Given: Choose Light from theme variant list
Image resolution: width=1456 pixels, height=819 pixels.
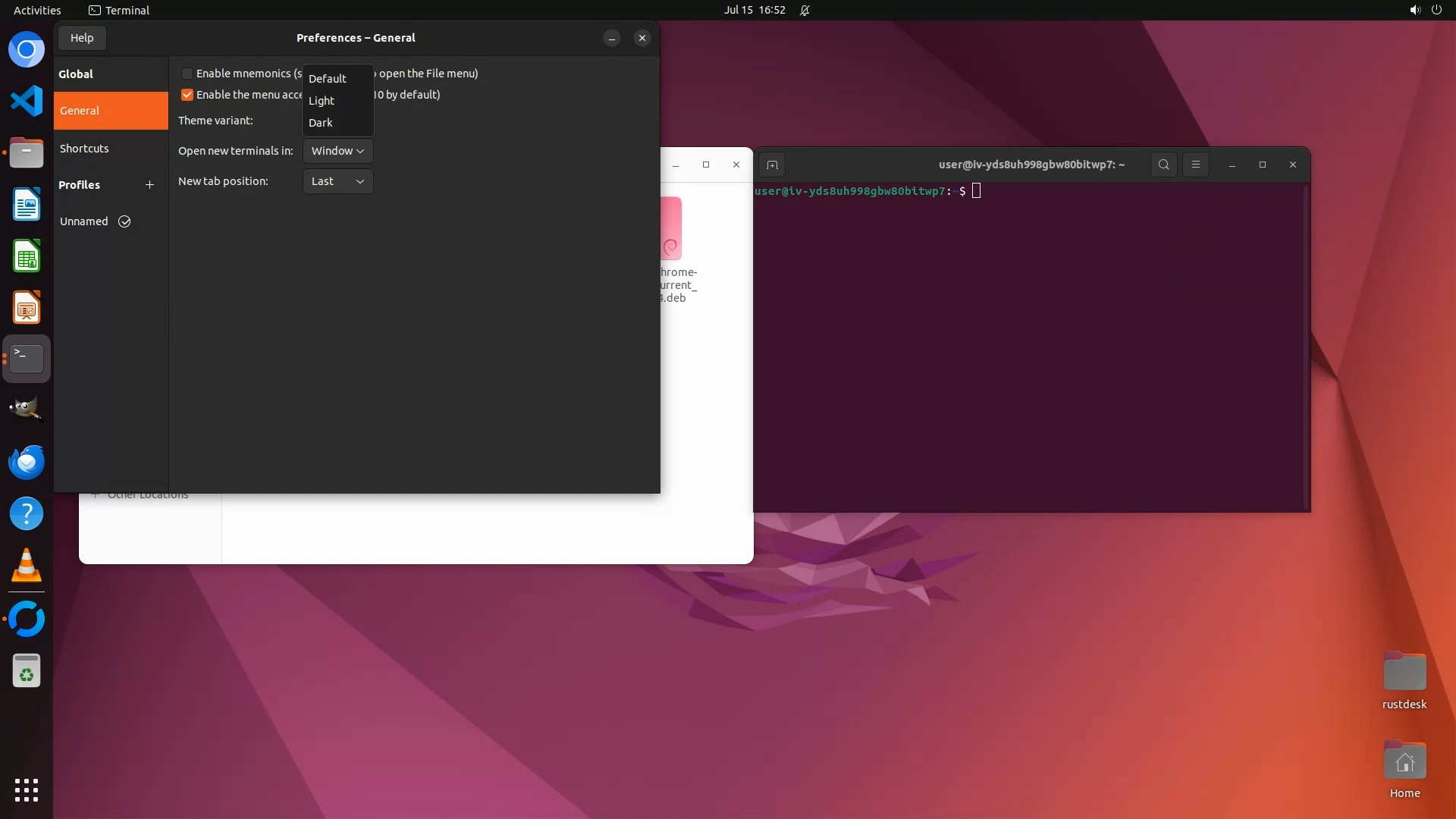Looking at the screenshot, I should [x=322, y=101].
